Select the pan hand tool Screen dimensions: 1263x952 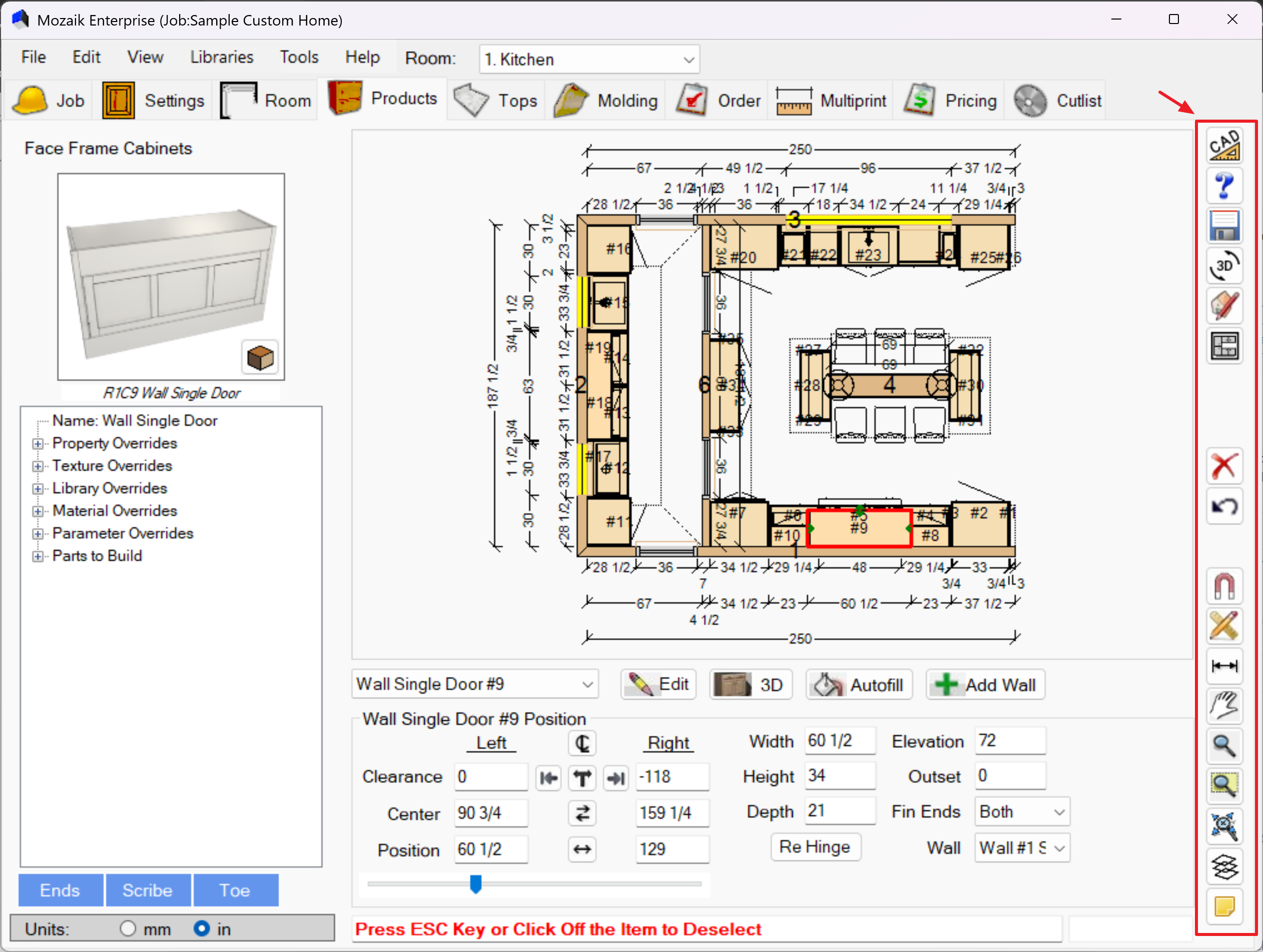tap(1223, 706)
